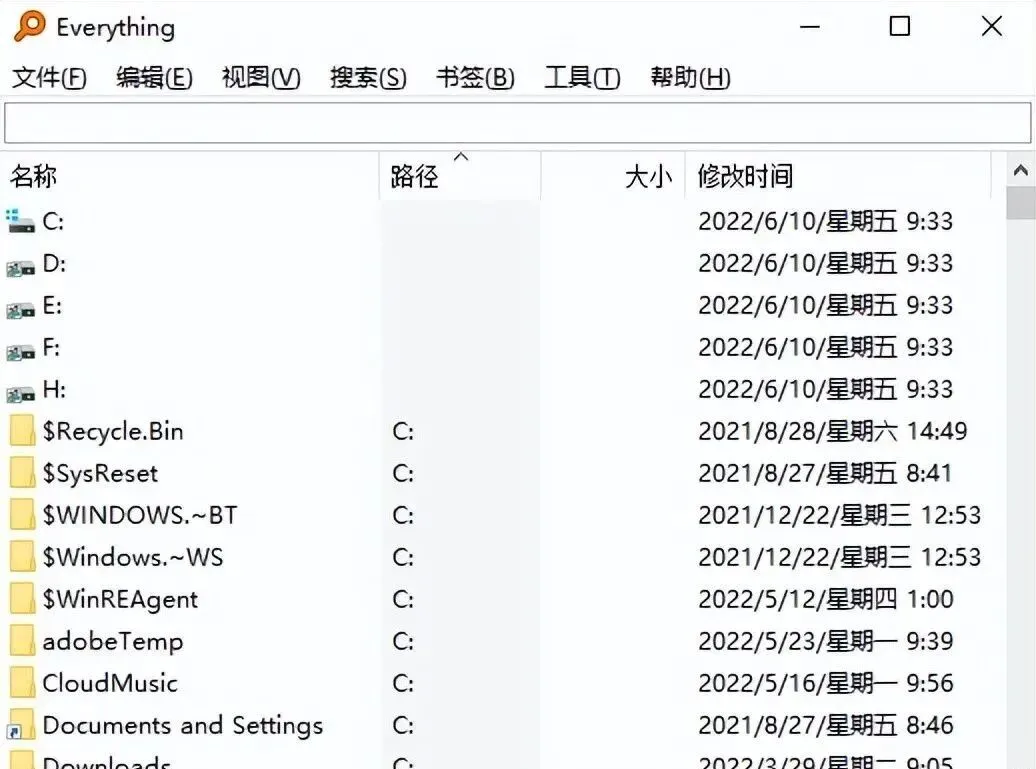Image resolution: width=1036 pixels, height=769 pixels.
Task: Sort by the 路径 column header
Action: tap(460, 176)
